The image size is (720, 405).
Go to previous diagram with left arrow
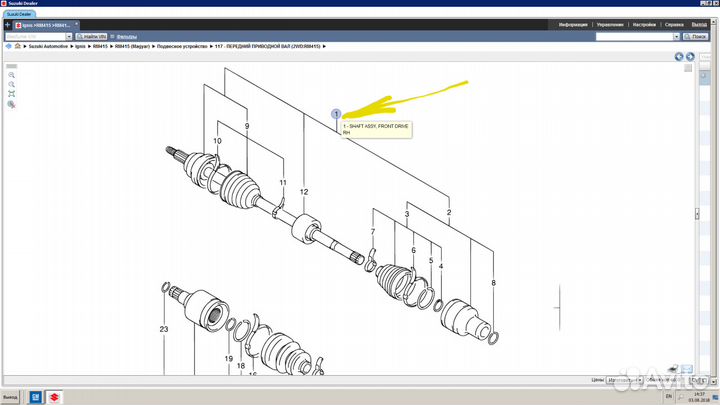[679, 57]
